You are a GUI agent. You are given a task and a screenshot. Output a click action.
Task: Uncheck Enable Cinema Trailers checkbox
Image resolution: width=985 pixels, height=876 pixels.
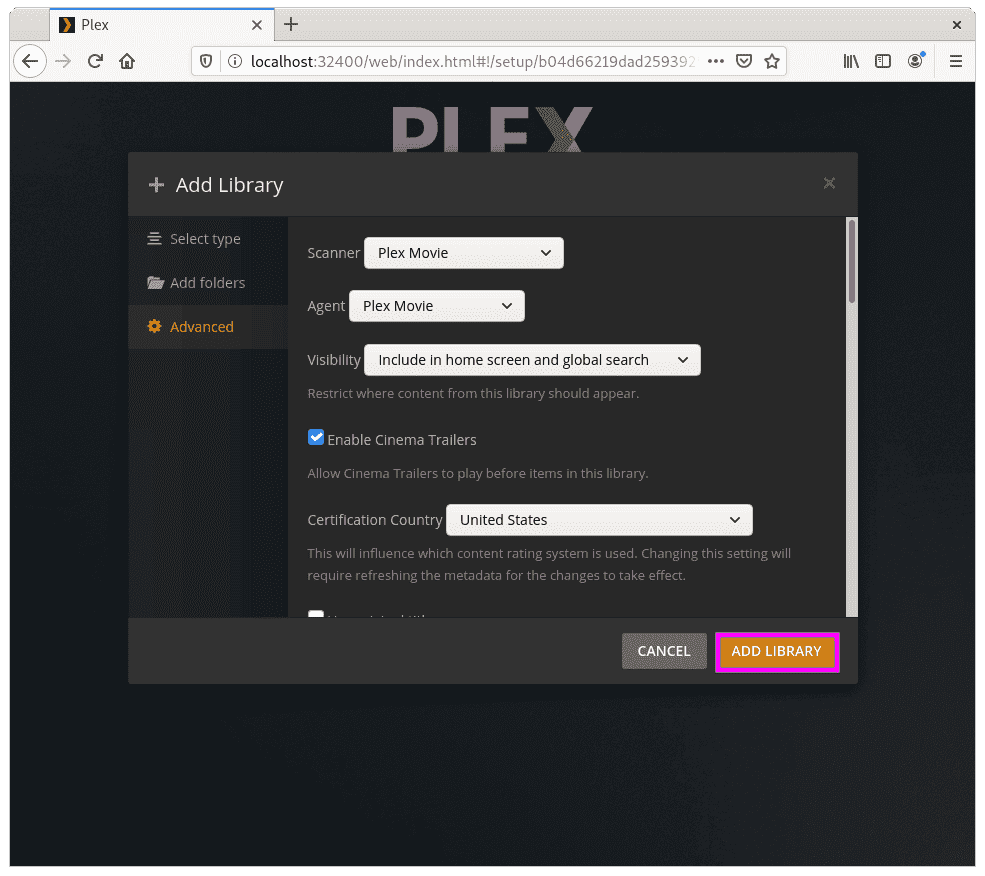[316, 438]
